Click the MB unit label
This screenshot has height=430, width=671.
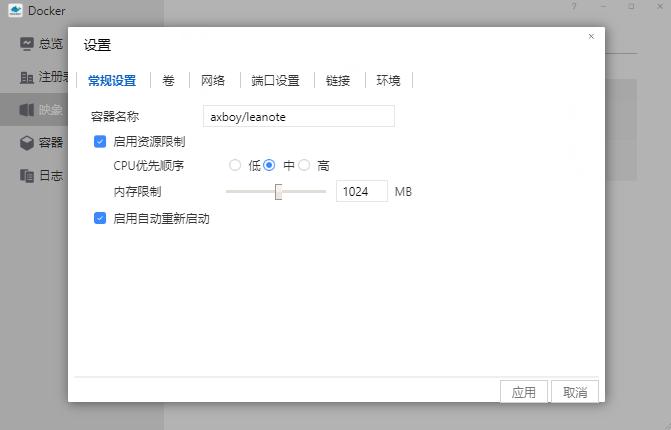(x=403, y=192)
